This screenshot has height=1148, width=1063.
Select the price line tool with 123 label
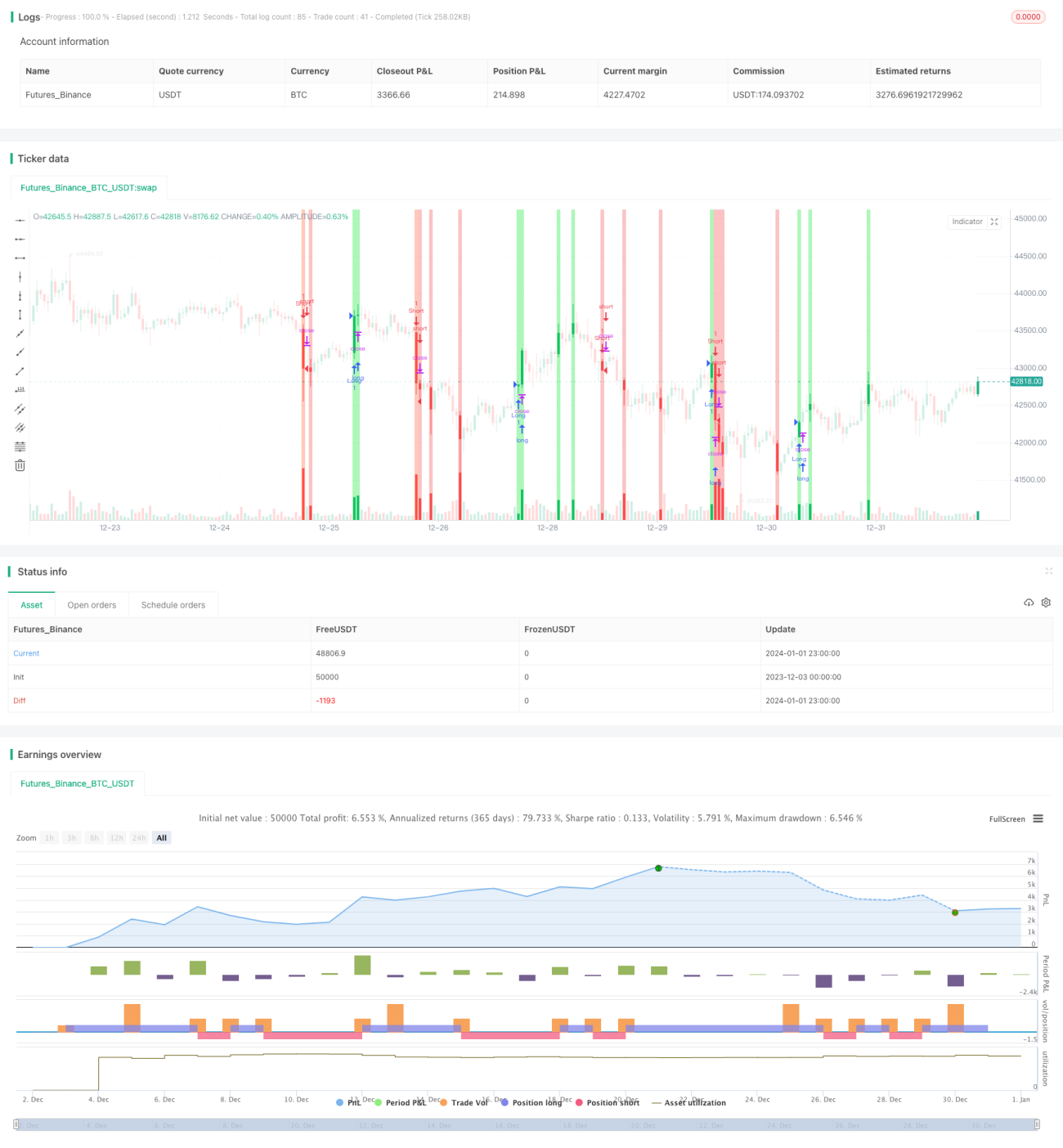20,390
